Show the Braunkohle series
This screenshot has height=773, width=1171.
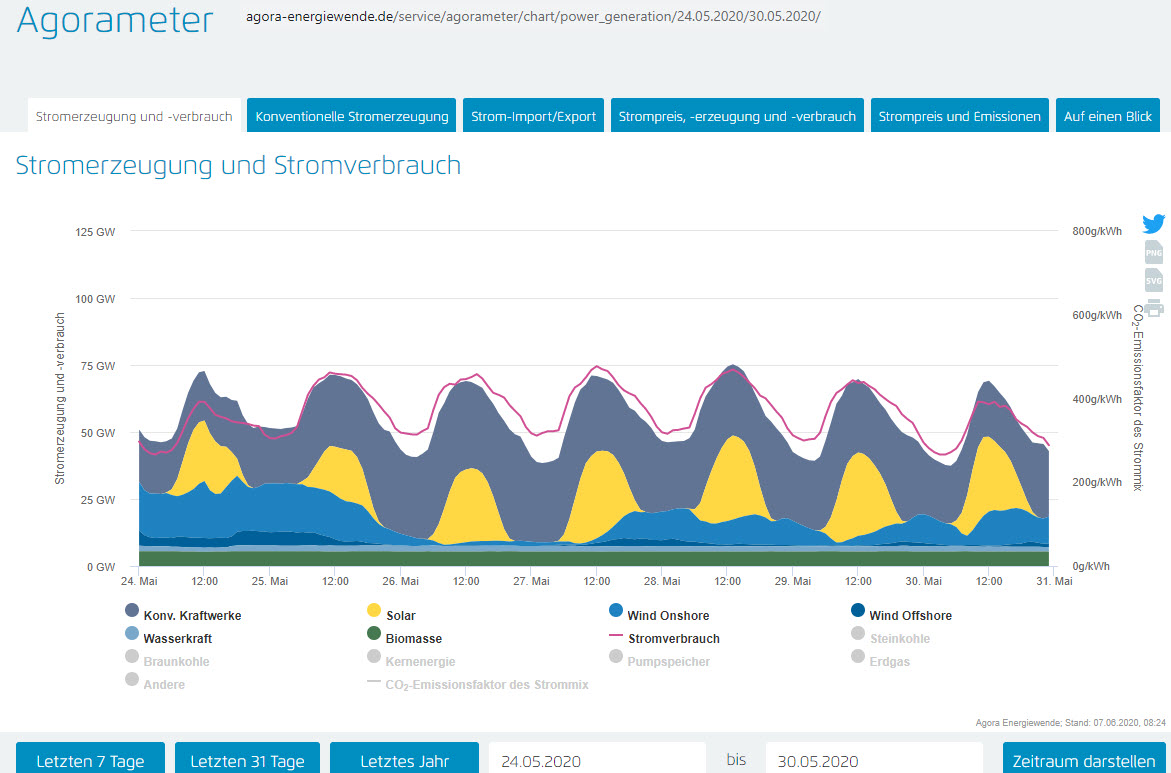[176, 661]
